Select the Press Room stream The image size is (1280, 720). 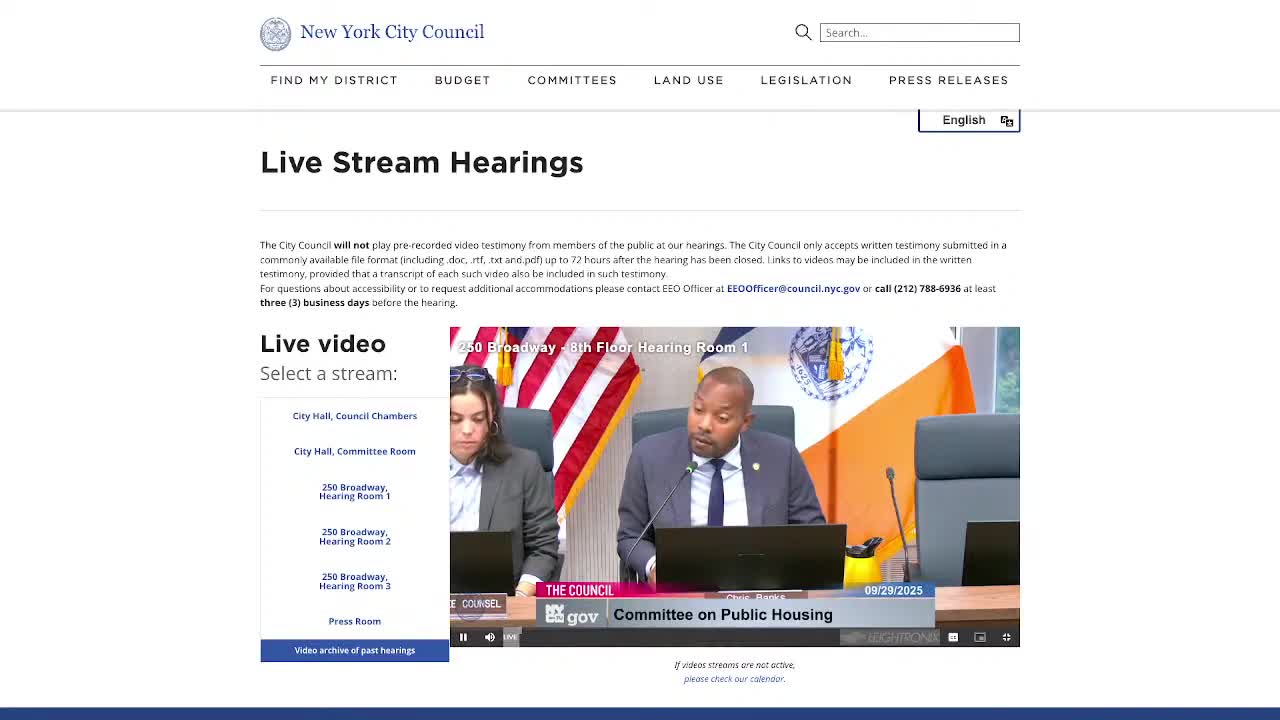click(355, 621)
